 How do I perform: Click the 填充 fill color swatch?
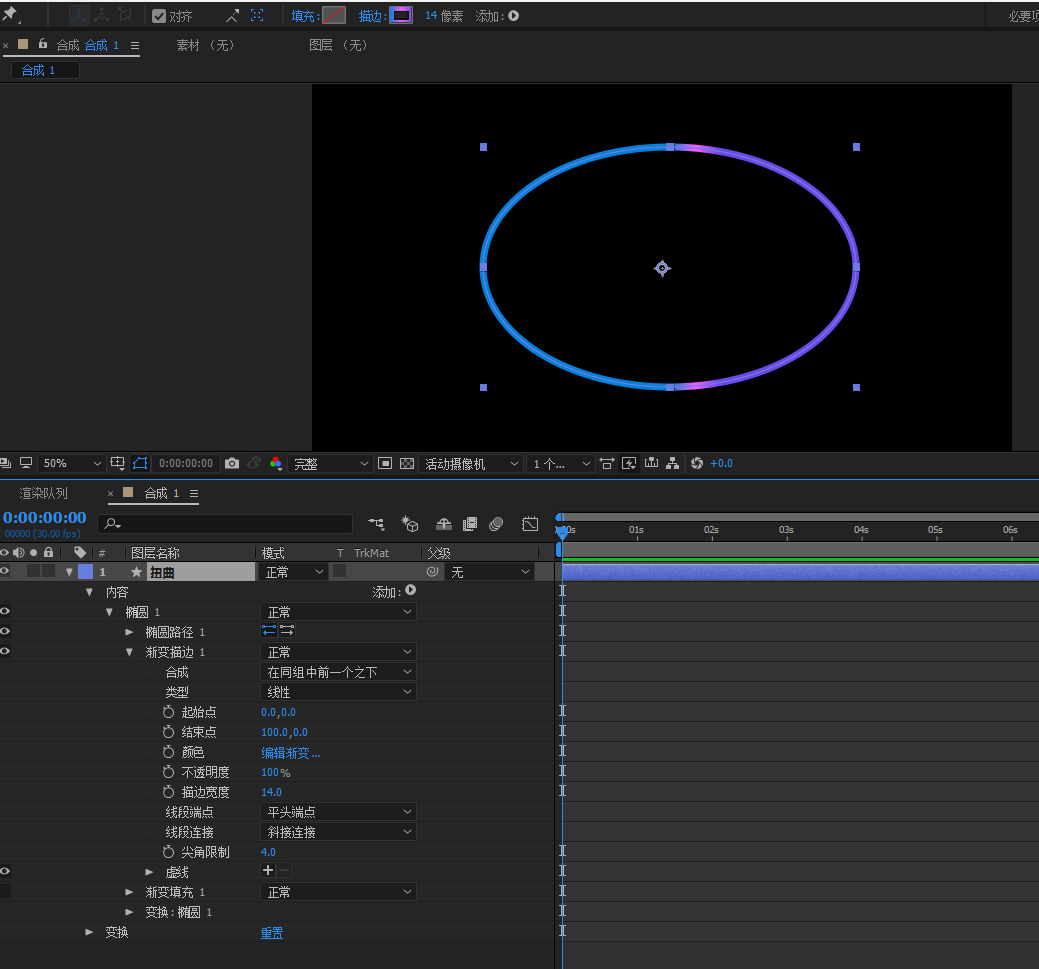click(x=334, y=15)
